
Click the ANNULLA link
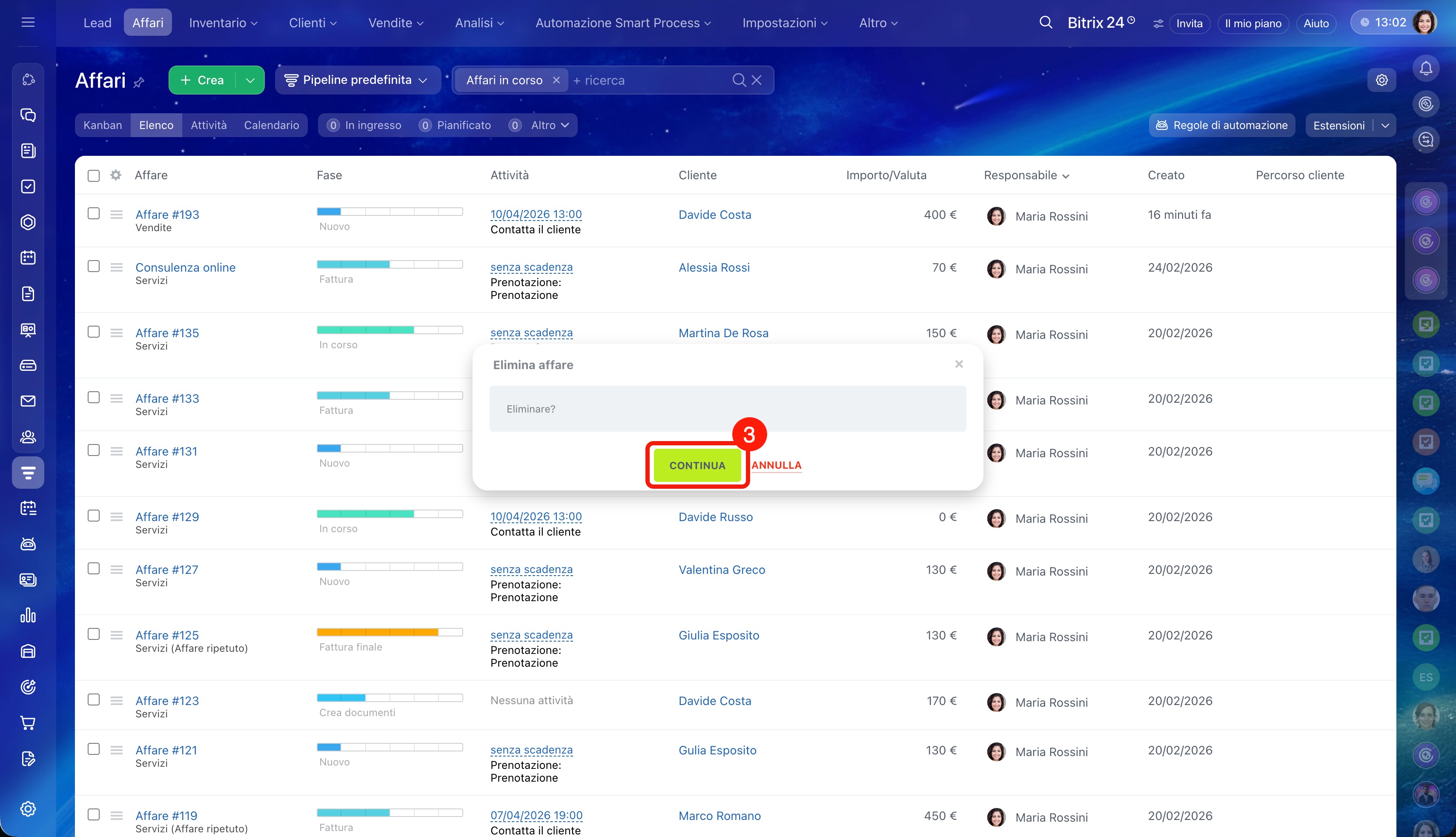(x=776, y=464)
